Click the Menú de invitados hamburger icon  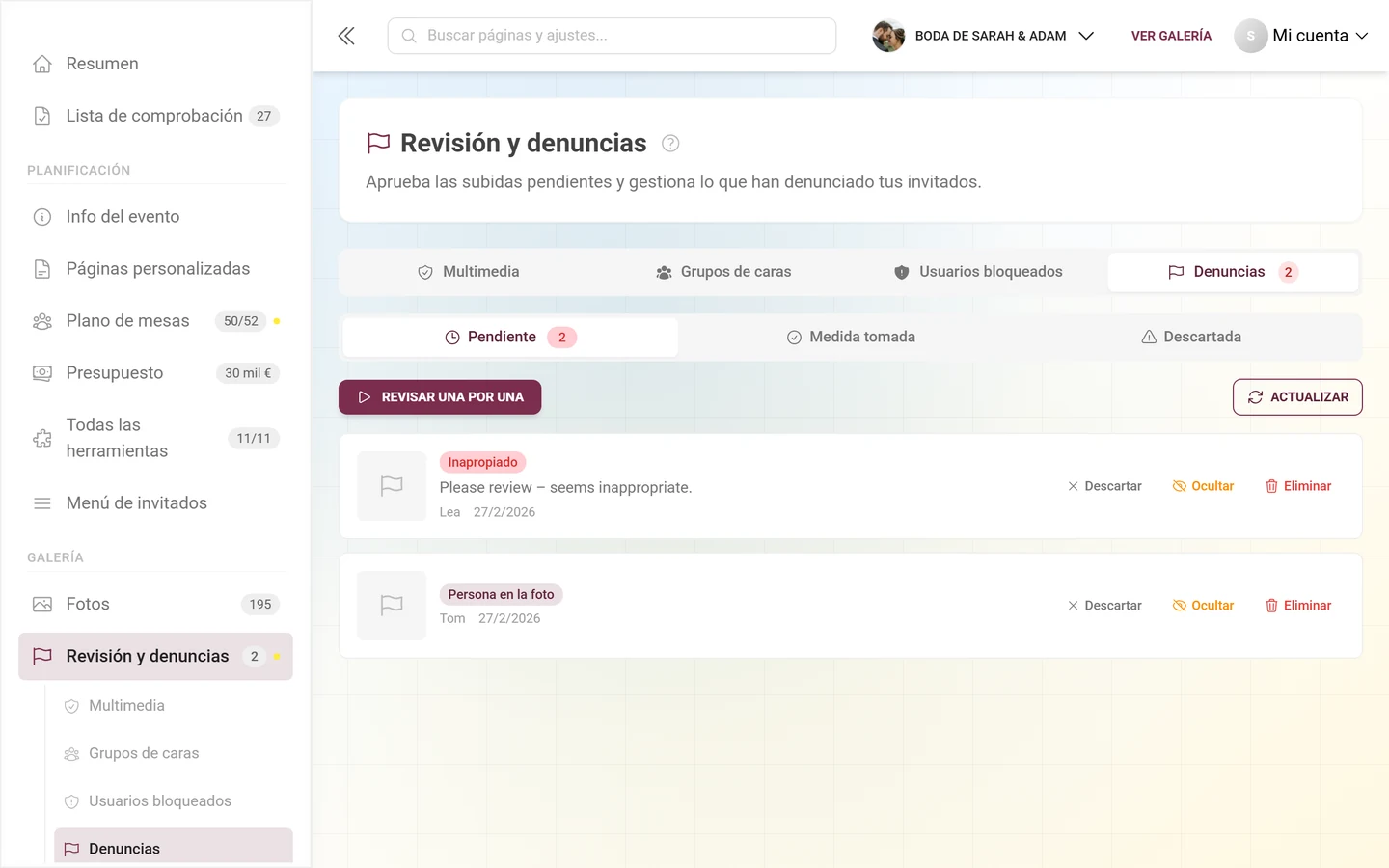pos(42,503)
